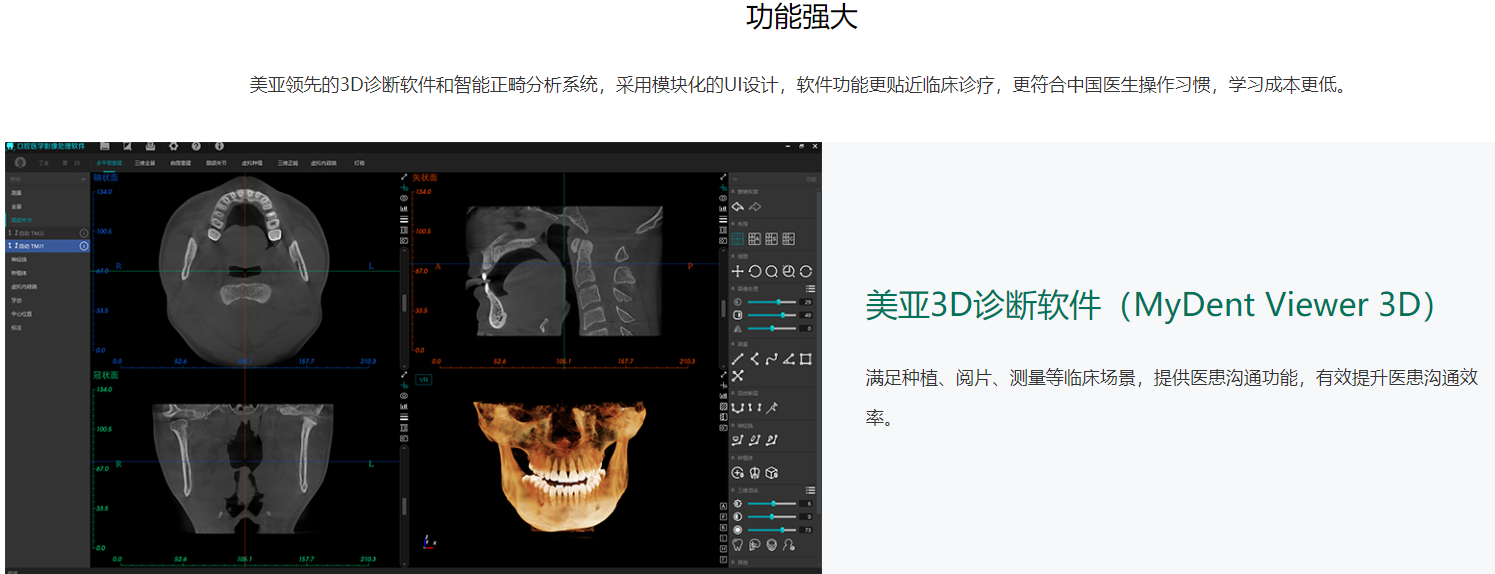Toggle the VR badge in the 3D view
The image size is (1495, 574).
coord(422,380)
